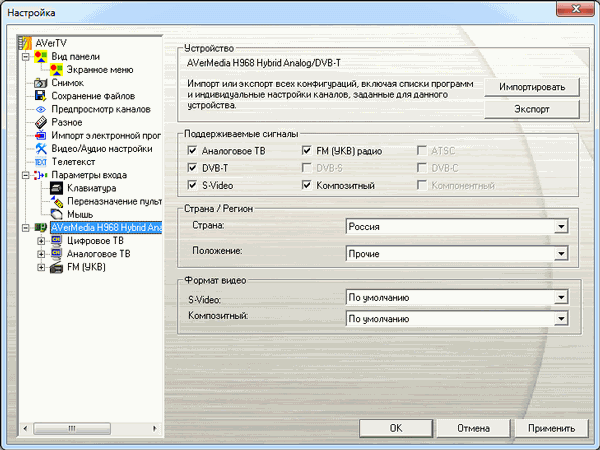The width and height of the screenshot is (600, 450).
Task: Click the Отмена button
Action: tap(473, 428)
